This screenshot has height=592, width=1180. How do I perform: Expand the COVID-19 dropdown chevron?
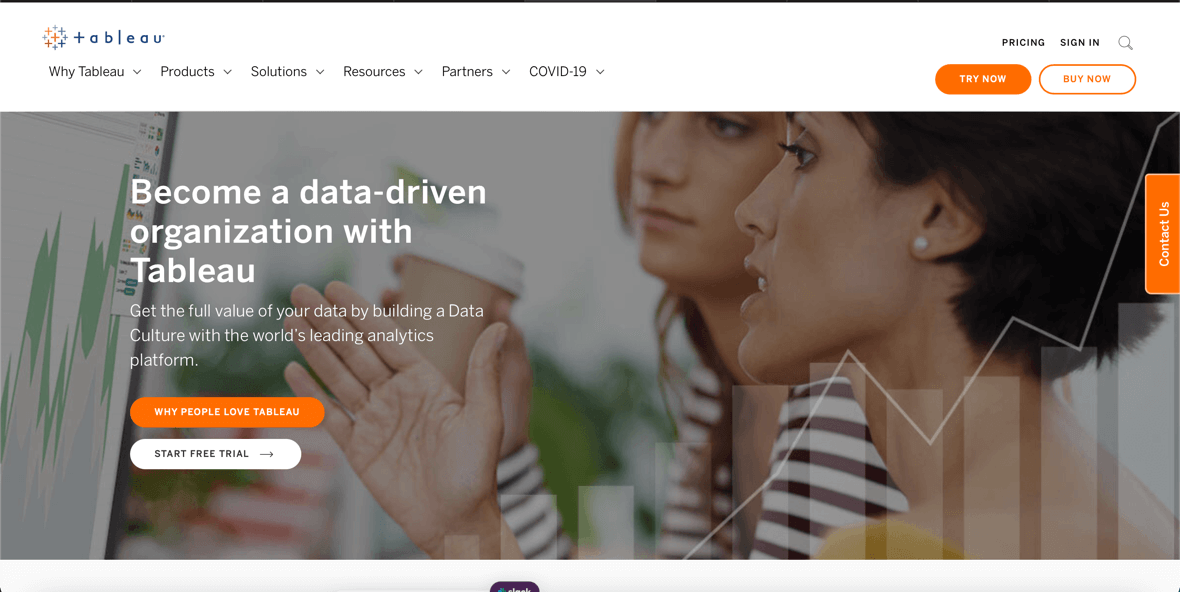click(x=600, y=72)
